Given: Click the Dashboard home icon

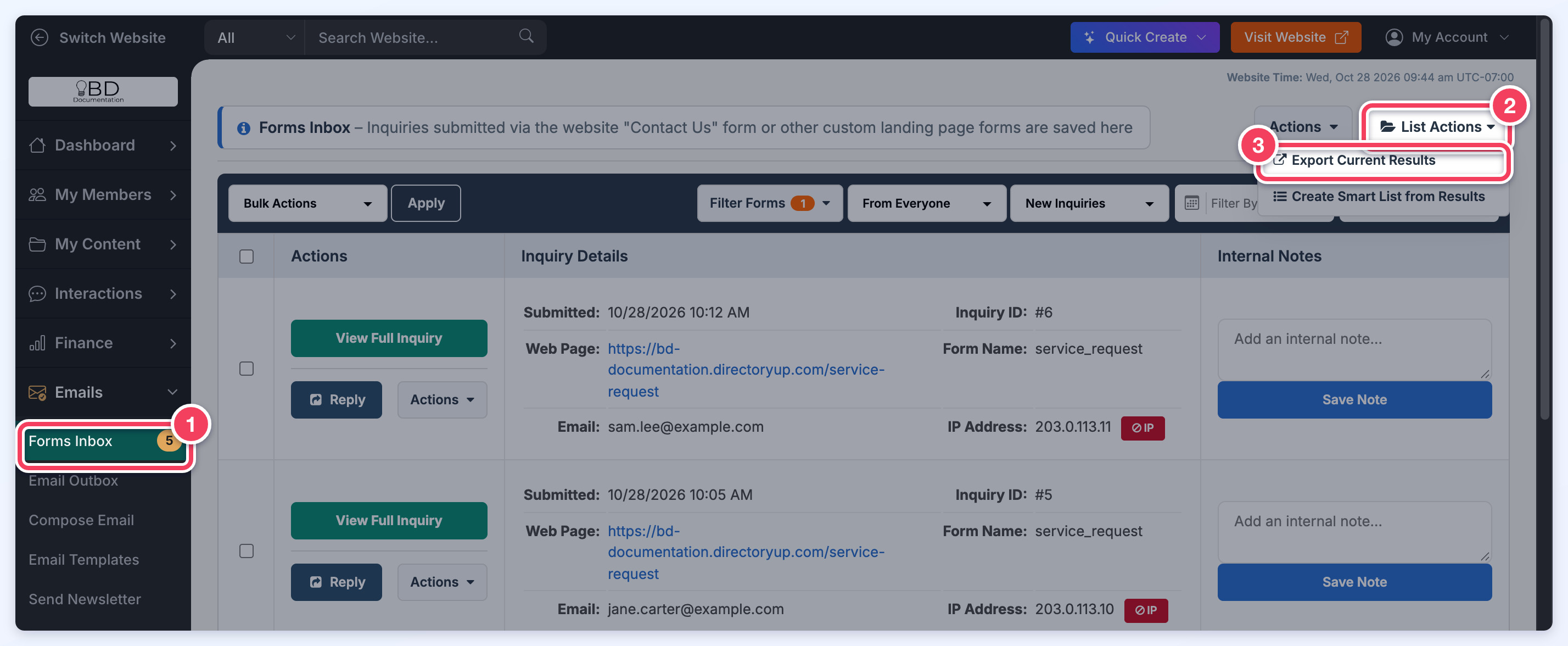Looking at the screenshot, I should (x=37, y=145).
